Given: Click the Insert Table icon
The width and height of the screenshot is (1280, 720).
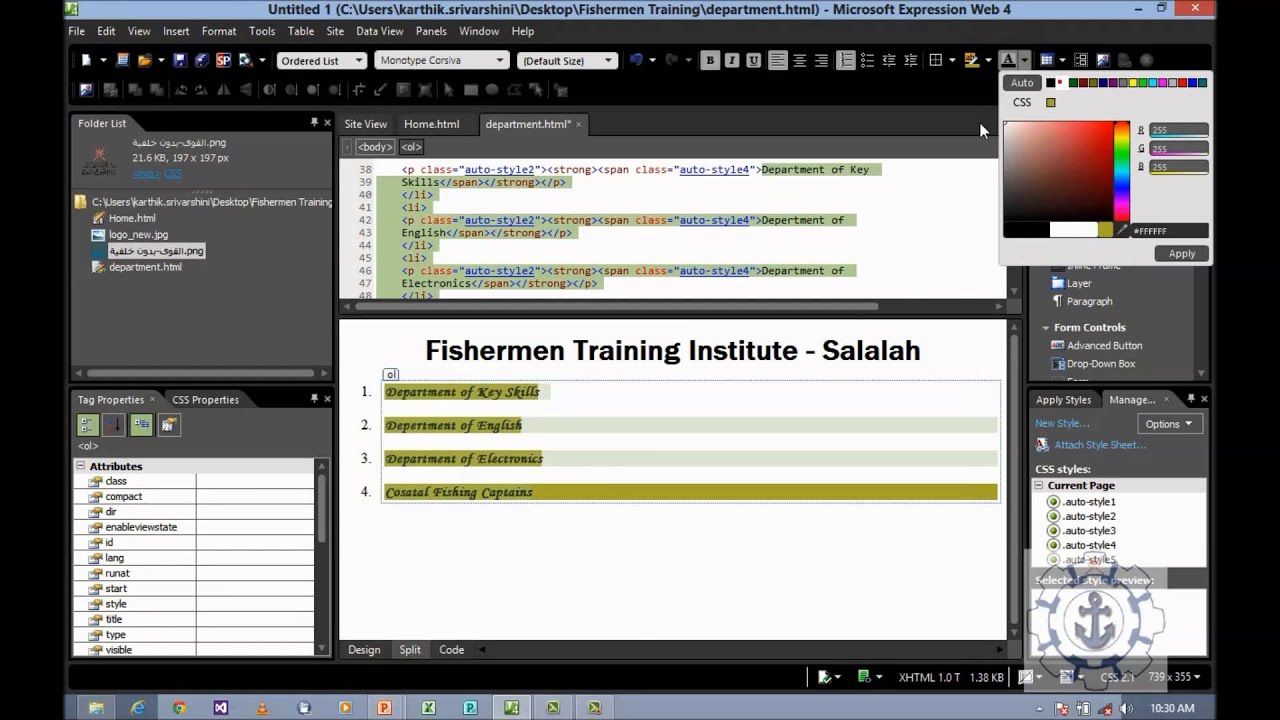Looking at the screenshot, I should point(1046,60).
